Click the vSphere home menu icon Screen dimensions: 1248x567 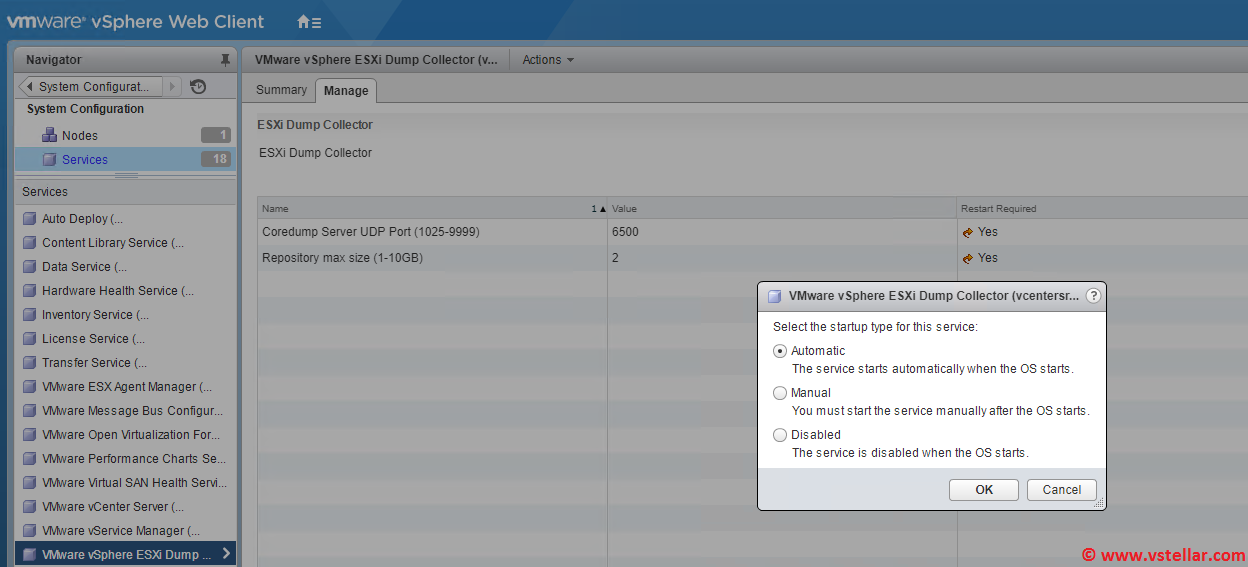coord(308,21)
